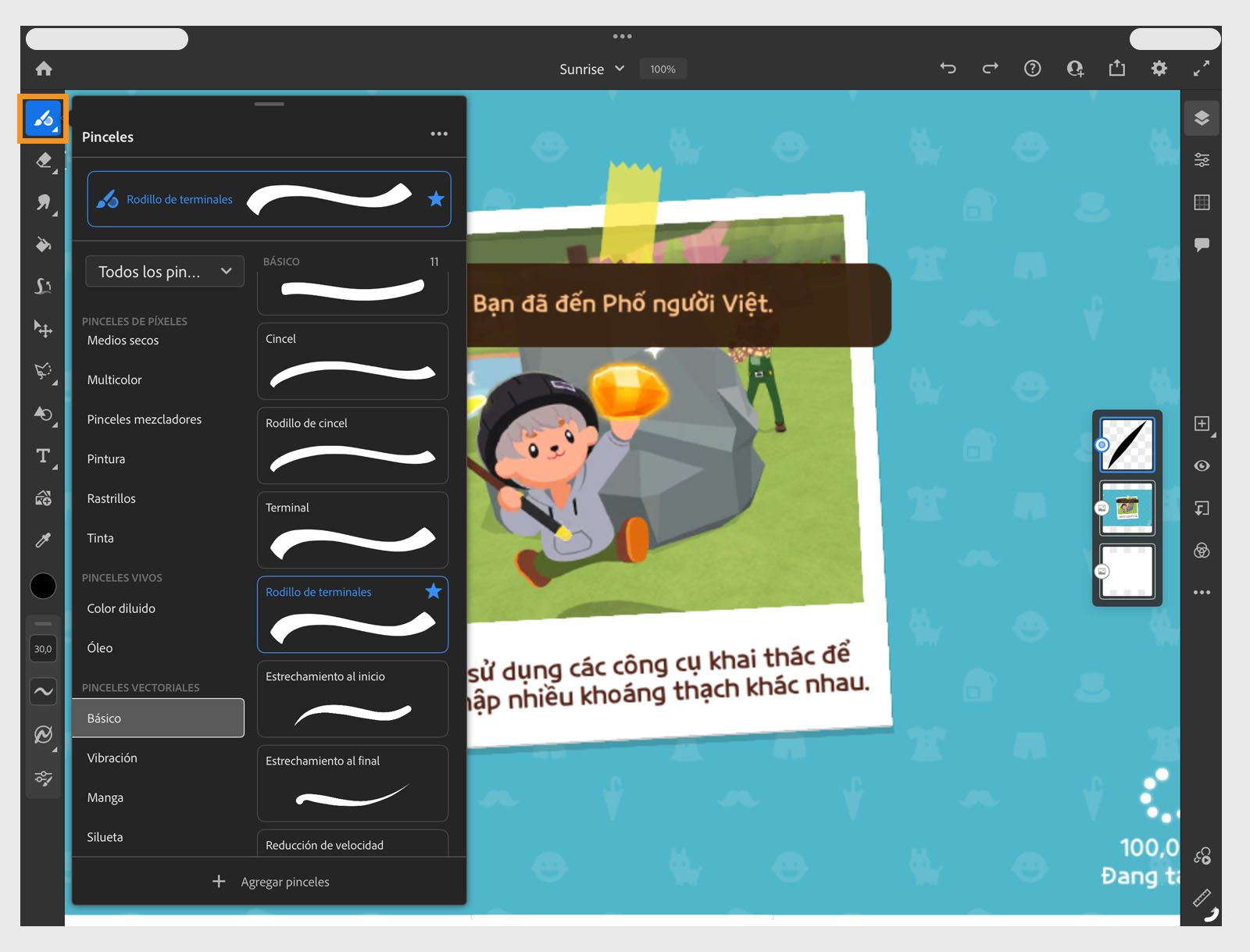The width and height of the screenshot is (1250, 952).
Task: Choose Estrechamiento al inicio brush
Action: [x=352, y=699]
